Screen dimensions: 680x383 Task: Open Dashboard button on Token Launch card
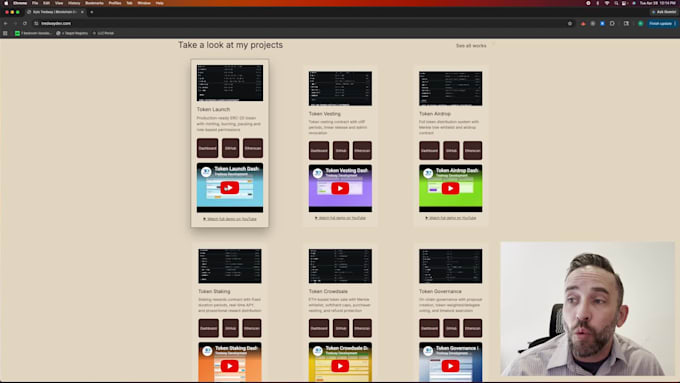[207, 148]
